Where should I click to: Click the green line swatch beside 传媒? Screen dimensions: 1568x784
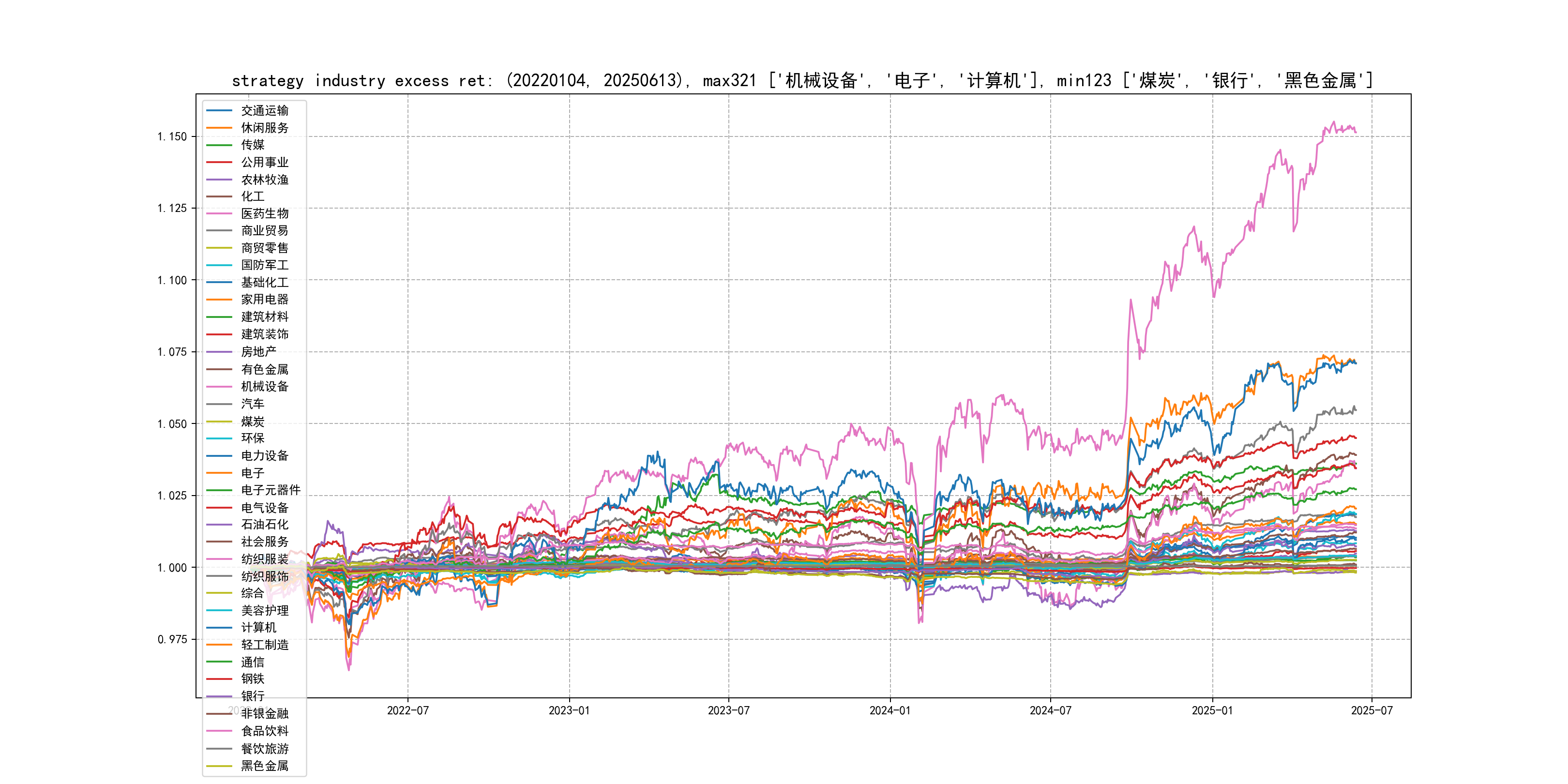tap(219, 145)
